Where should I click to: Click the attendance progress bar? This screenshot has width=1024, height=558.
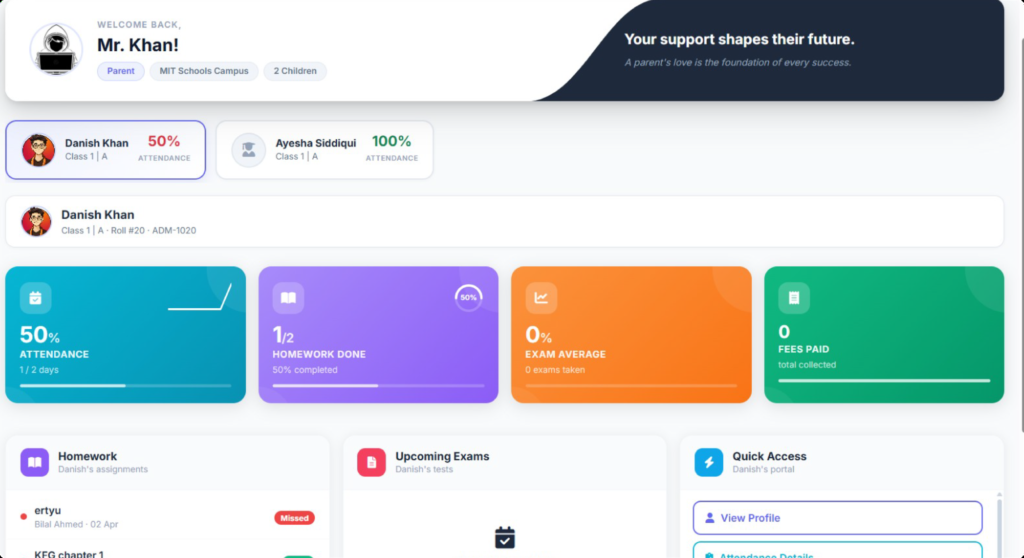coord(125,386)
